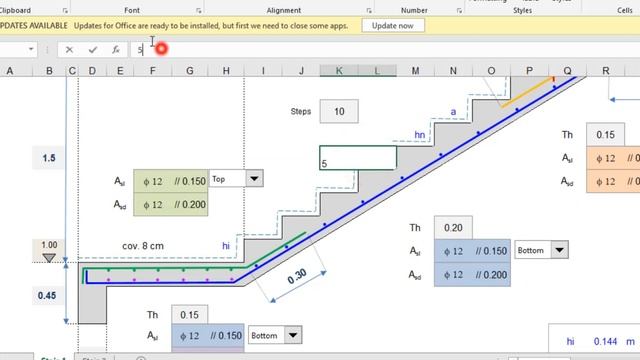Open Clipboard group dialog launcher

tap(65, 11)
